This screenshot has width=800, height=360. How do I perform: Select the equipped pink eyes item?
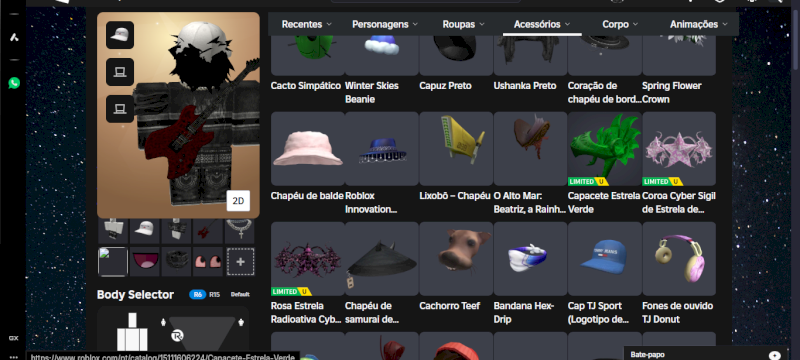coord(208,262)
